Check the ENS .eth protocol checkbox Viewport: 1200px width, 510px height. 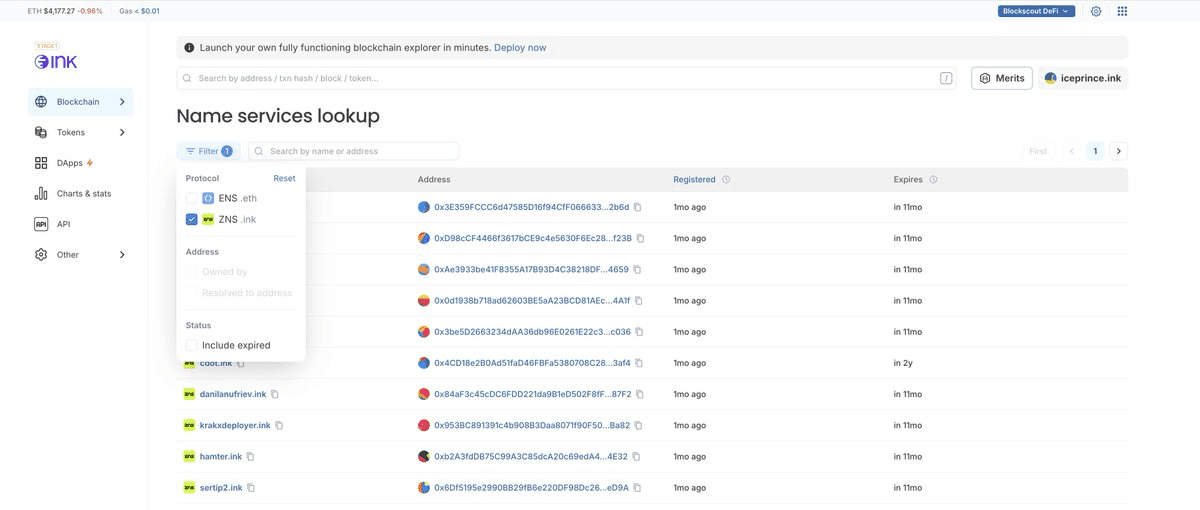[192, 198]
